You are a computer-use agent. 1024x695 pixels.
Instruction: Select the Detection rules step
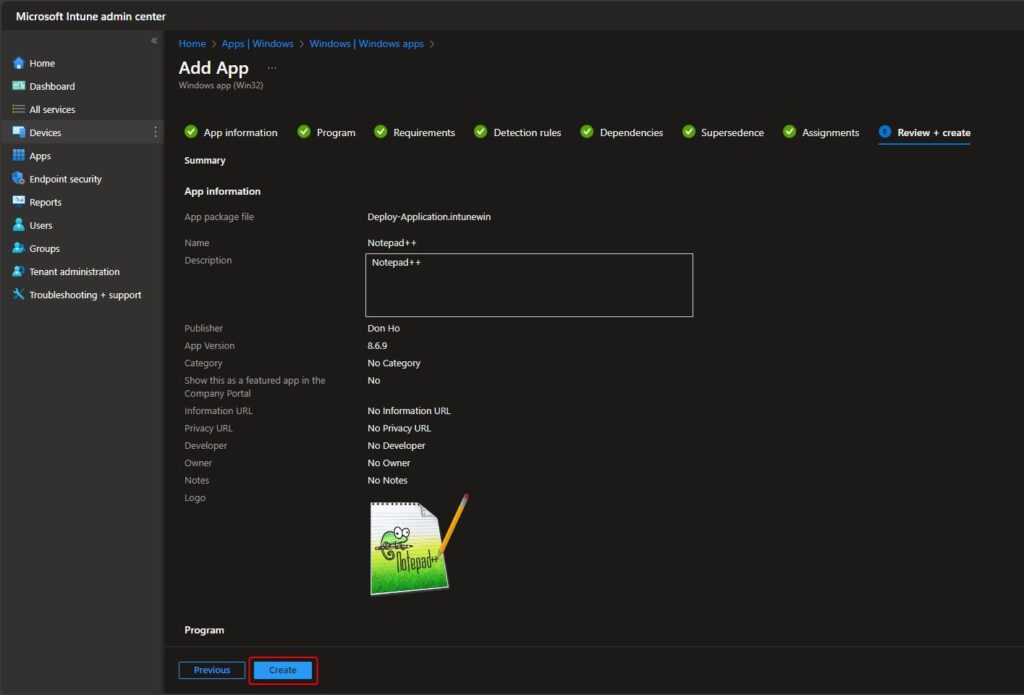[518, 133]
